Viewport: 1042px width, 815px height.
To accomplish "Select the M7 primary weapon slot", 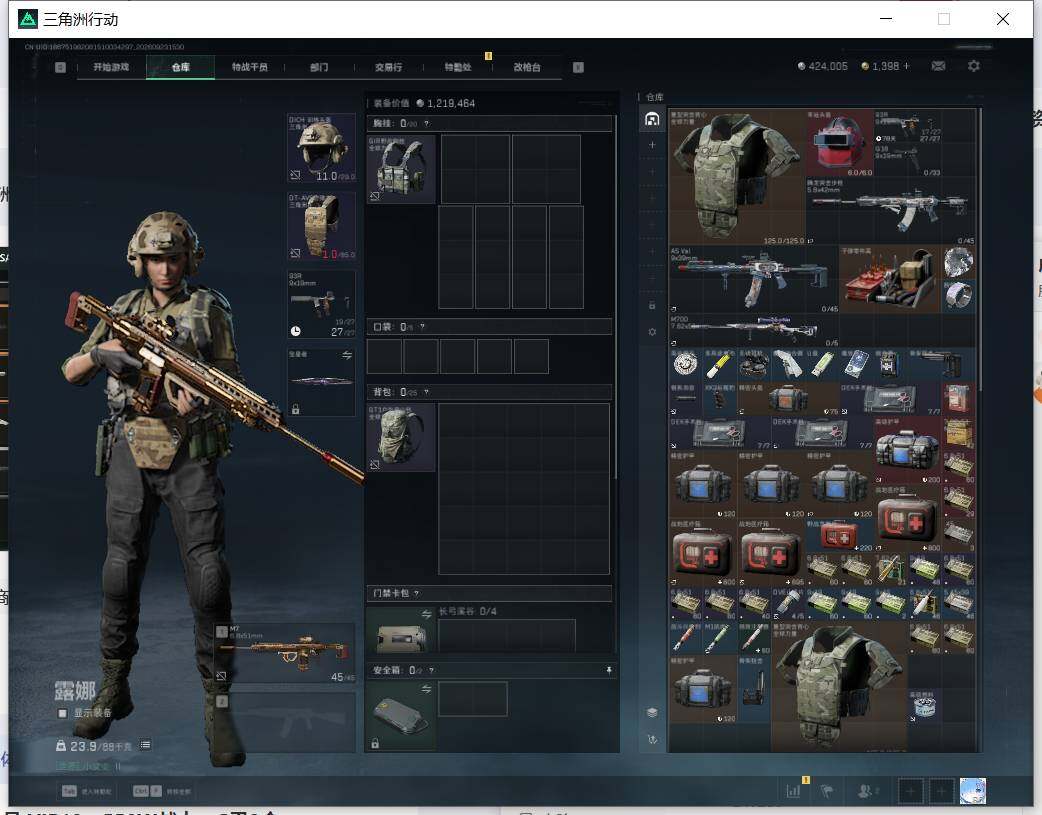I will click(285, 653).
